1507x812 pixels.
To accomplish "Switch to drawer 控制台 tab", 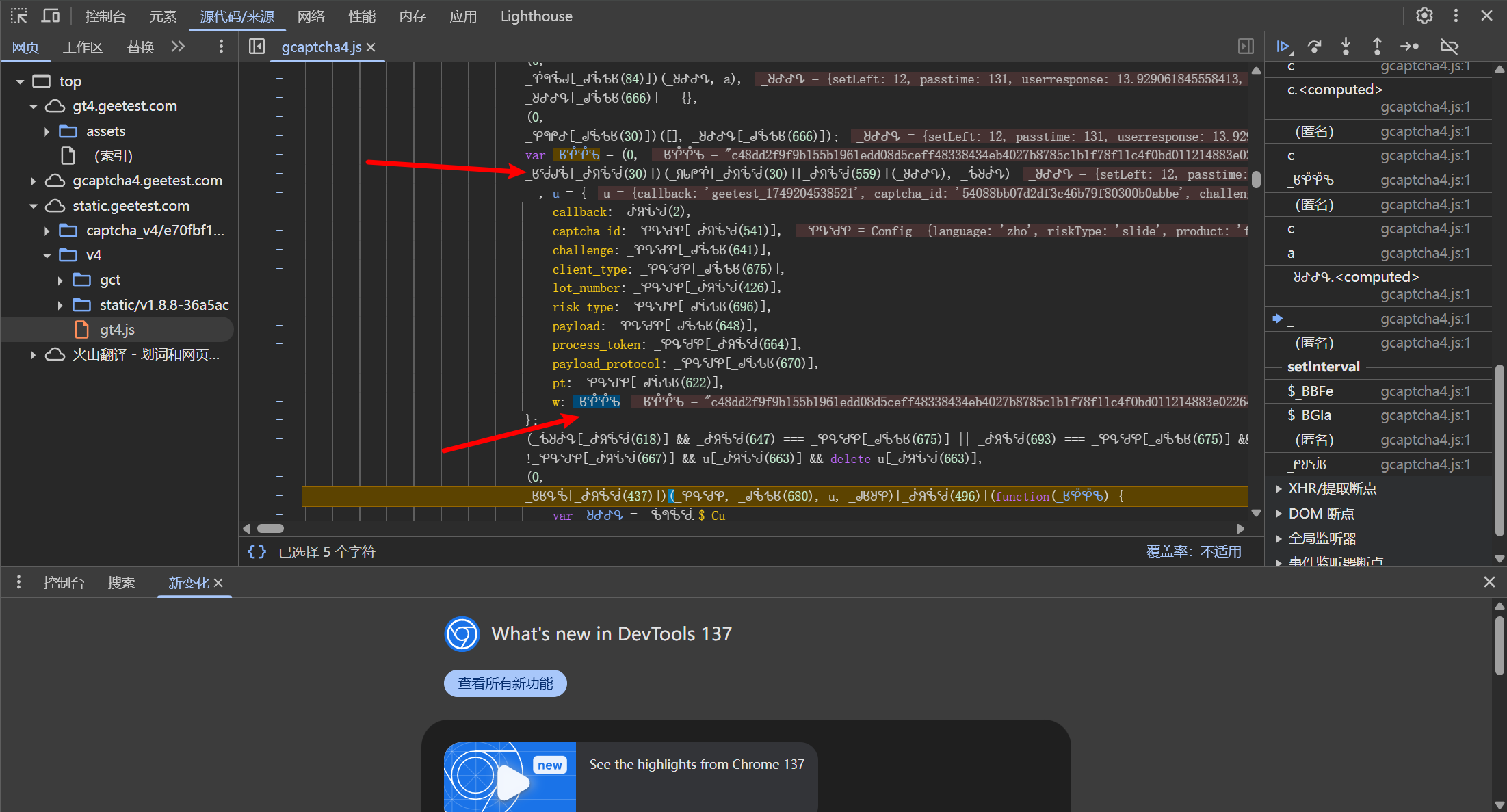I will pos(64,583).
